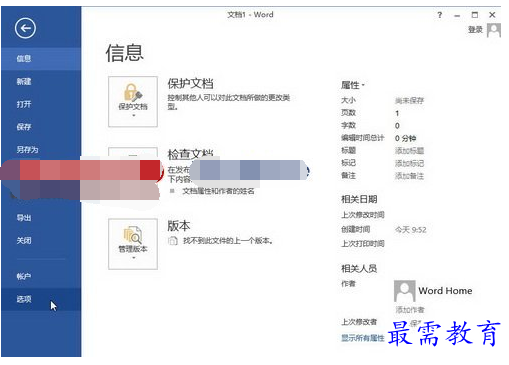Click the 尚未保存 size value
This screenshot has height=365, width=509.
[x=409, y=101]
